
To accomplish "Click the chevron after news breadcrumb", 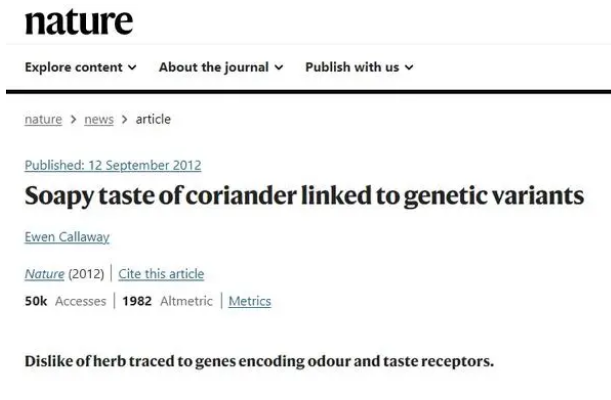I will pyautogui.click(x=125, y=120).
